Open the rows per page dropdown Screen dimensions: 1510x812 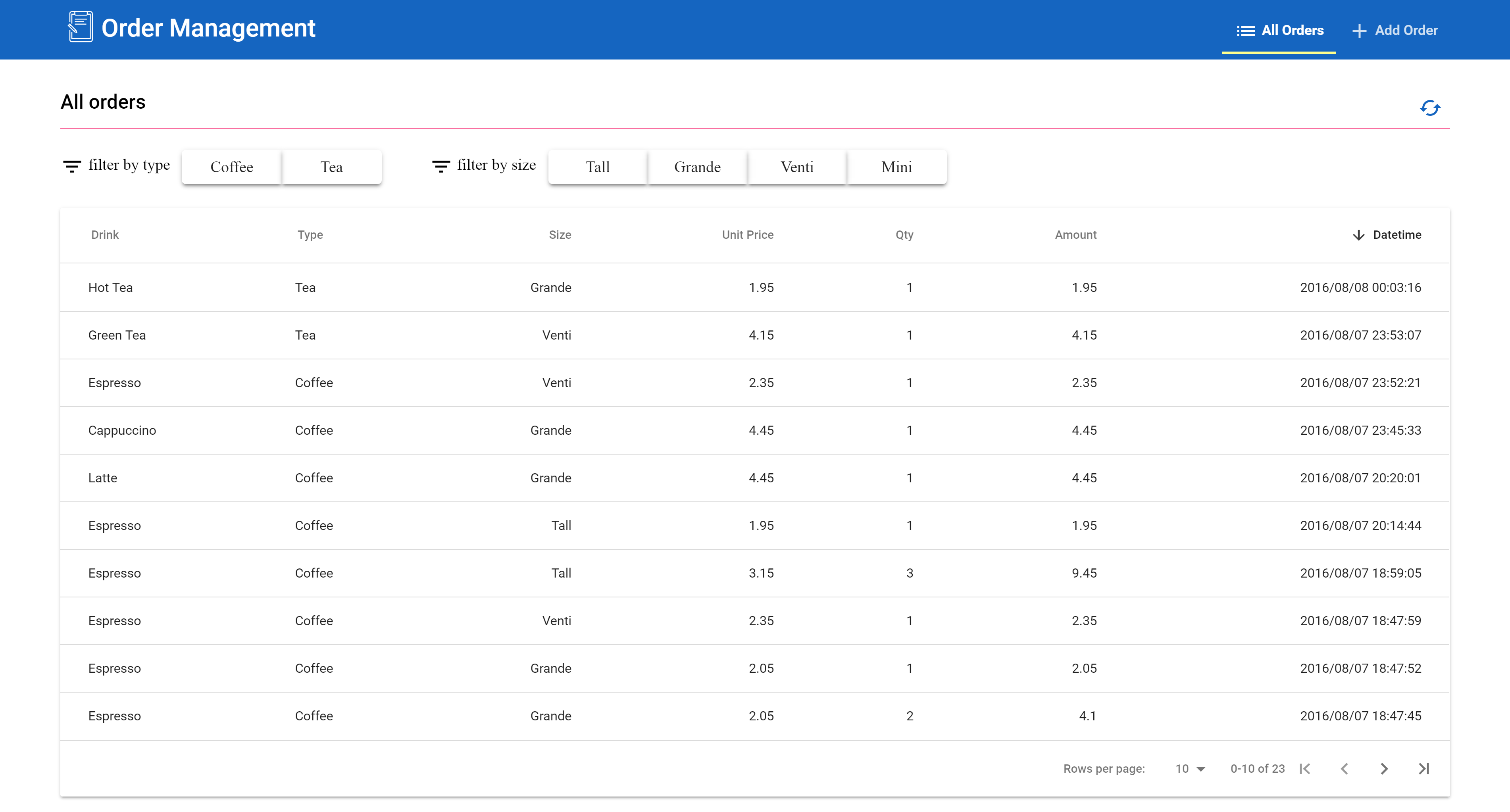pyautogui.click(x=1190, y=769)
